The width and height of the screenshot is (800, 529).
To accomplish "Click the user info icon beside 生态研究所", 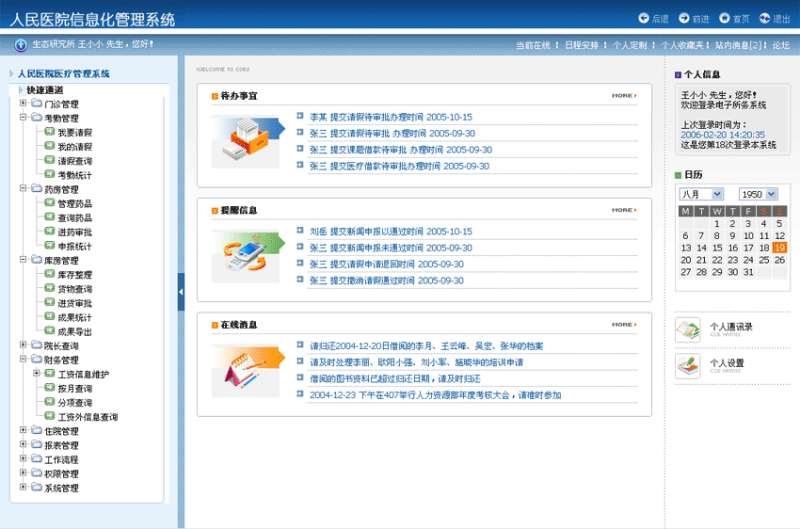I will [x=21, y=45].
